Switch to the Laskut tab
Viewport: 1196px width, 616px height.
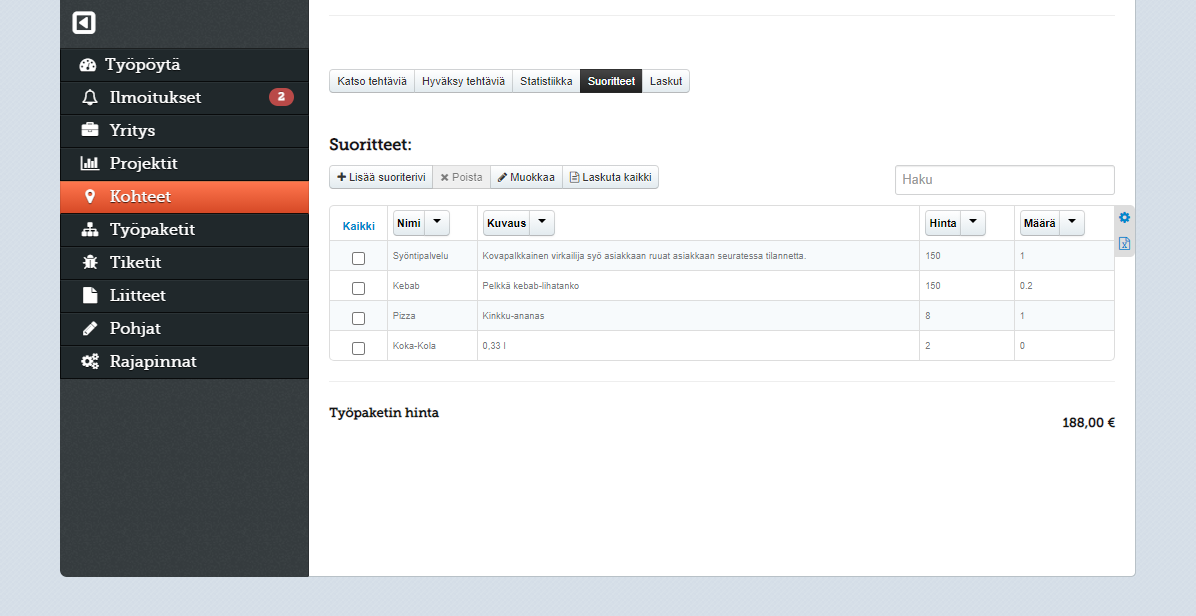click(666, 81)
